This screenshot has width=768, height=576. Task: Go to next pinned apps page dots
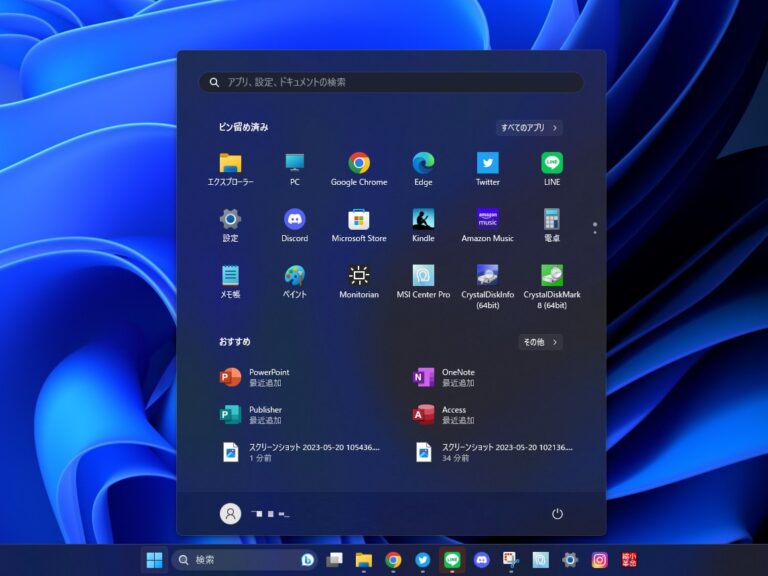point(595,228)
